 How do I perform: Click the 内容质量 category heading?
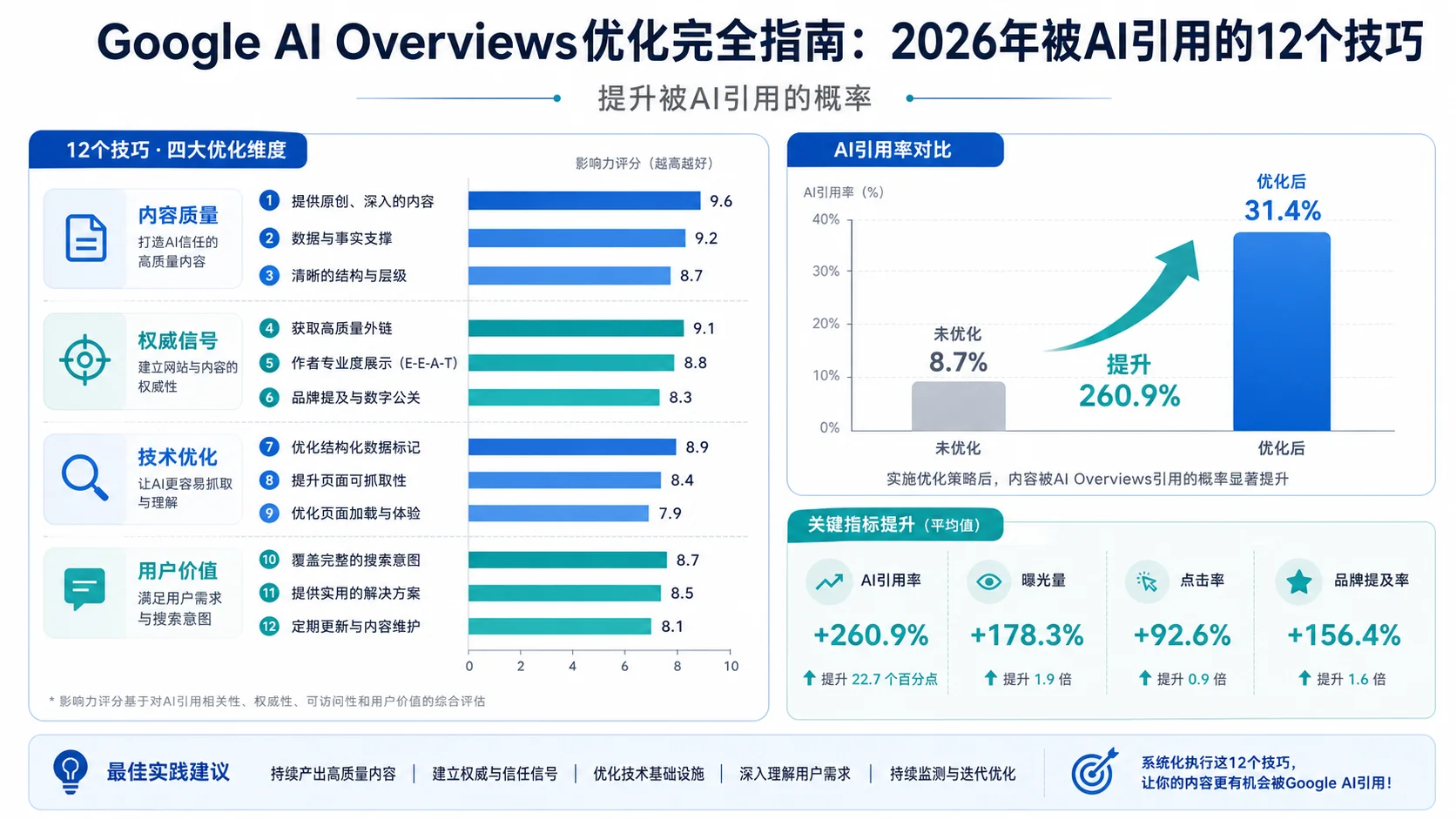(178, 215)
